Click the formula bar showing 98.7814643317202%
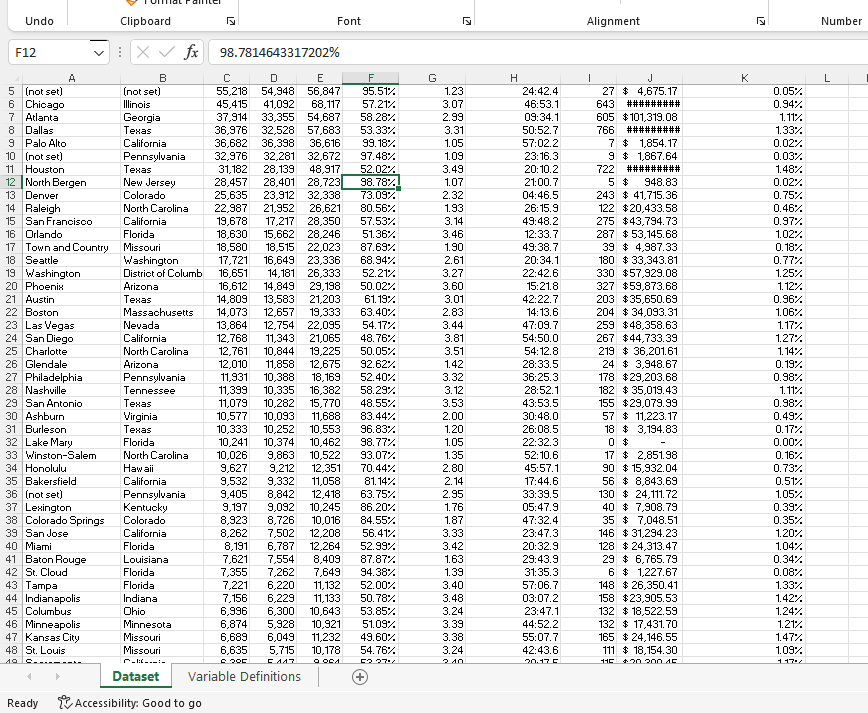Screen dimensions: 868x713 pos(537,53)
